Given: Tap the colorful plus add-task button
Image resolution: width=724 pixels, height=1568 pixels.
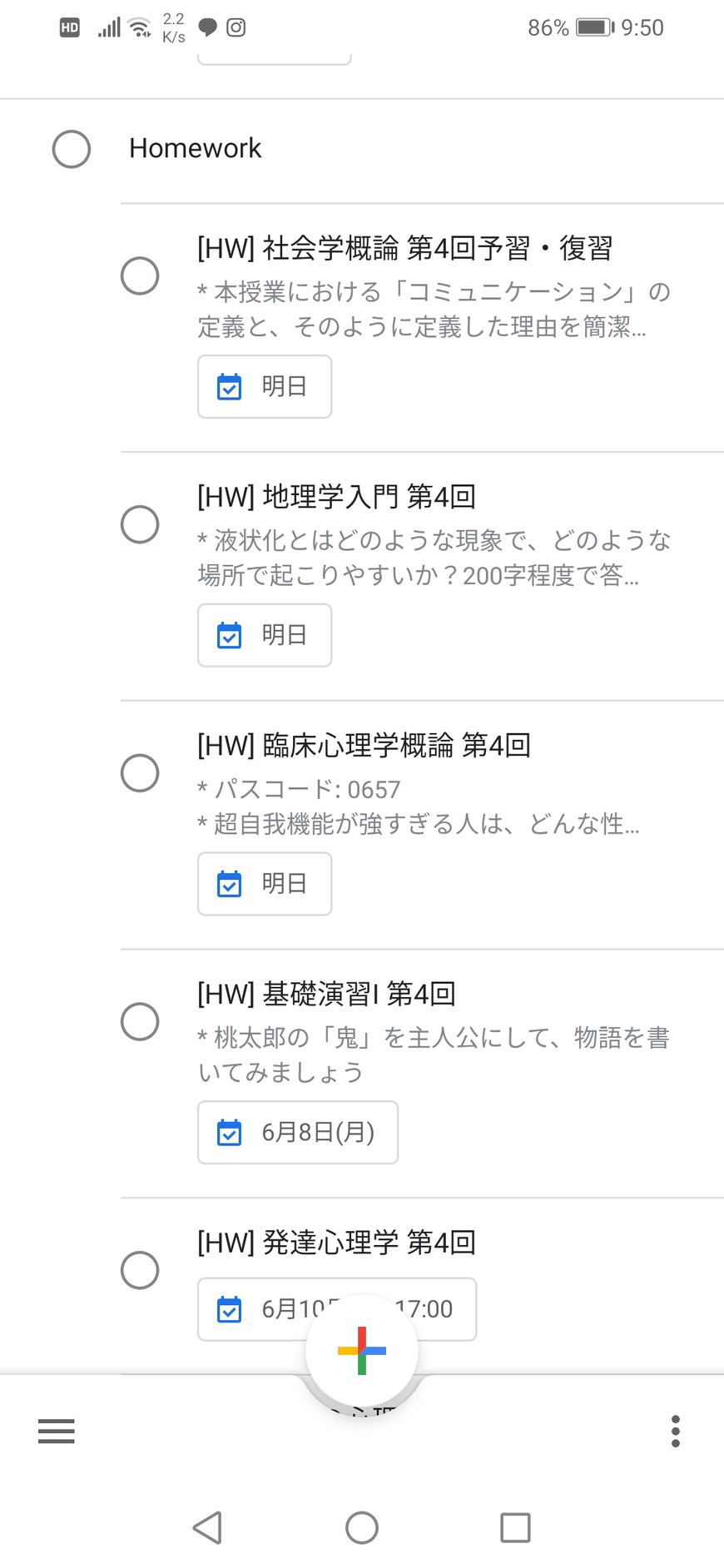Looking at the screenshot, I should pos(361,1350).
